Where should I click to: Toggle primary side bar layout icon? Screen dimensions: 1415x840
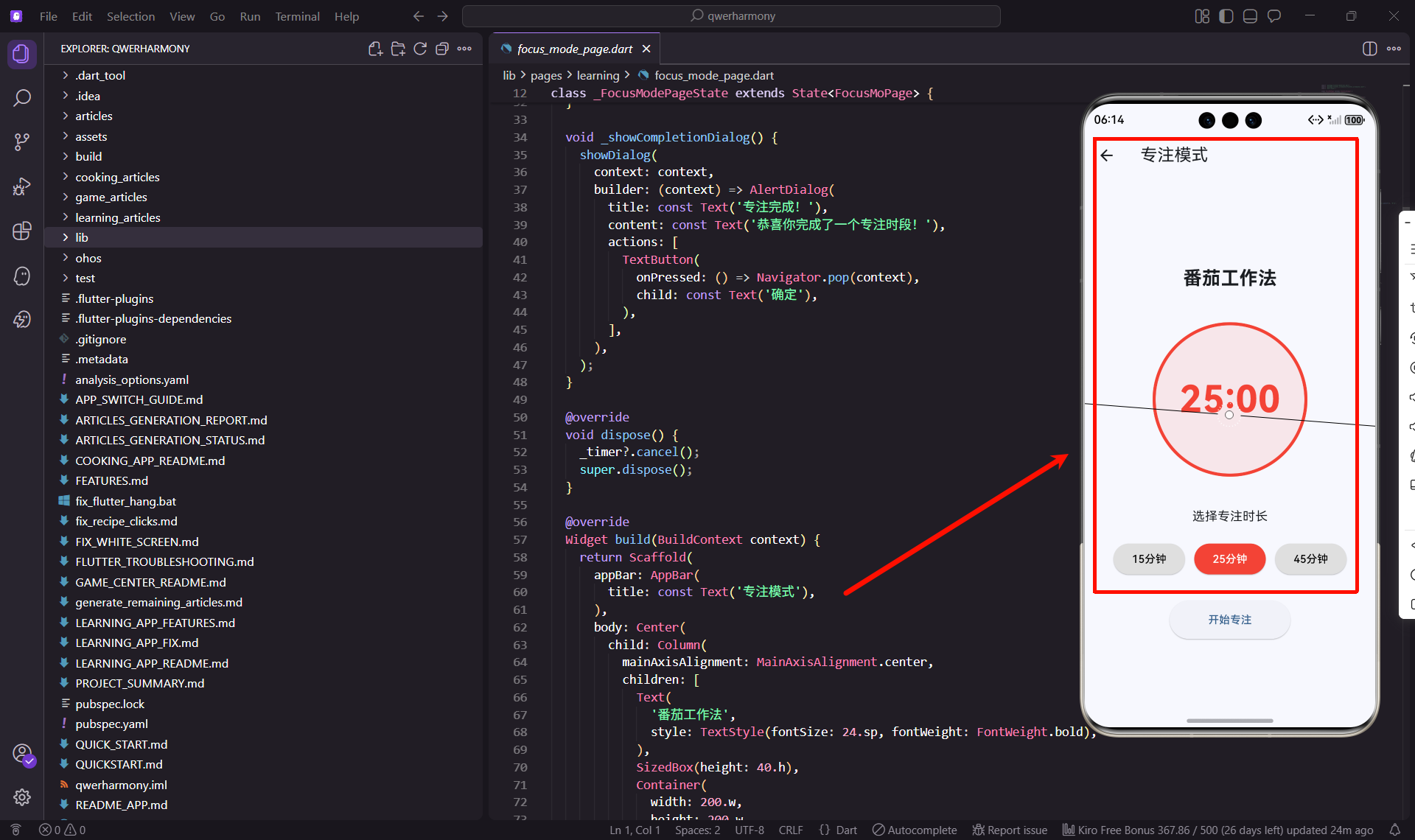pyautogui.click(x=1226, y=16)
